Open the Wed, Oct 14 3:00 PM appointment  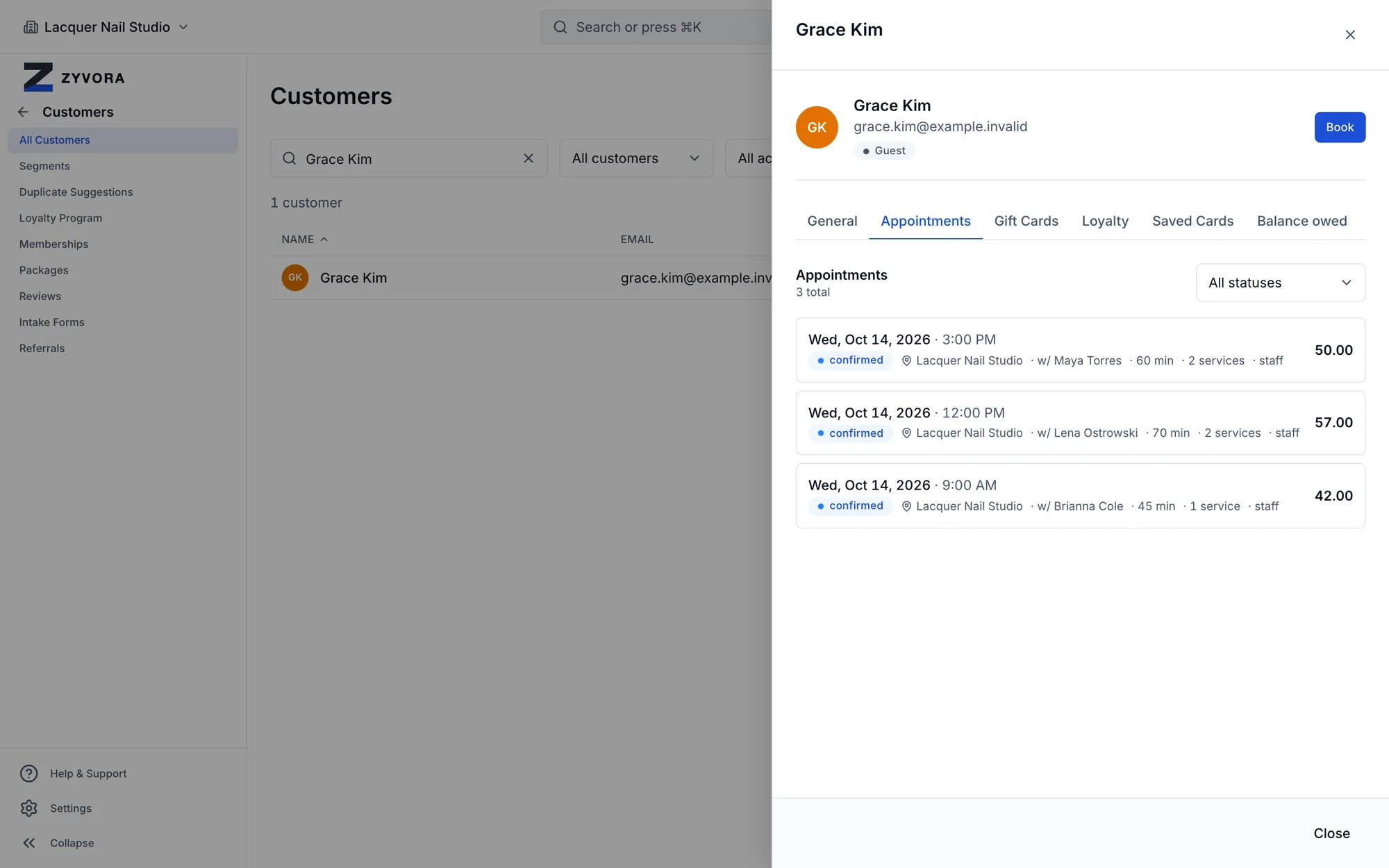coord(1081,350)
